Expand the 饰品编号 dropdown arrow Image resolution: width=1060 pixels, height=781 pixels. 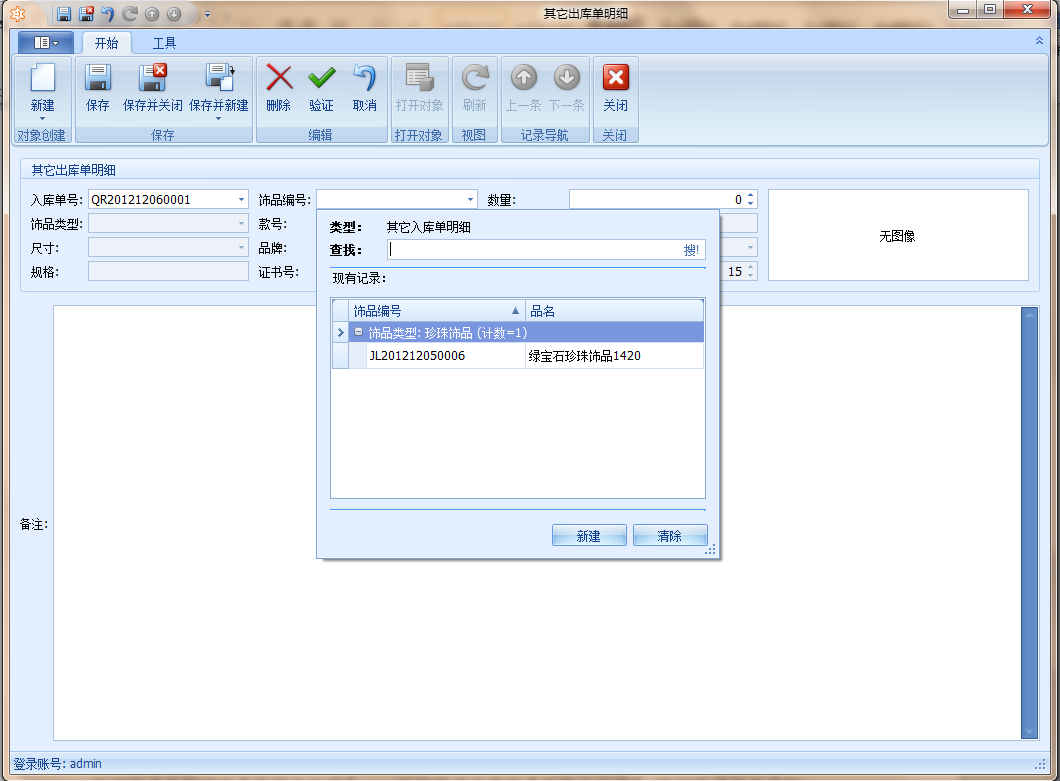click(471, 199)
